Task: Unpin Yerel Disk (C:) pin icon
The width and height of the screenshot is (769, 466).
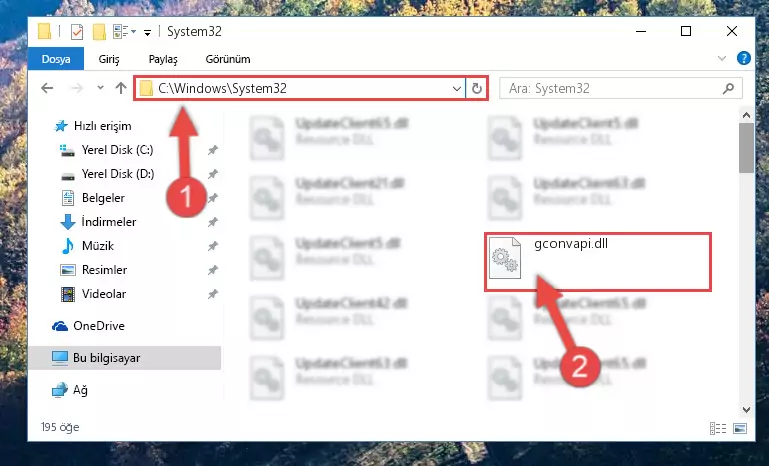Action: (212, 150)
